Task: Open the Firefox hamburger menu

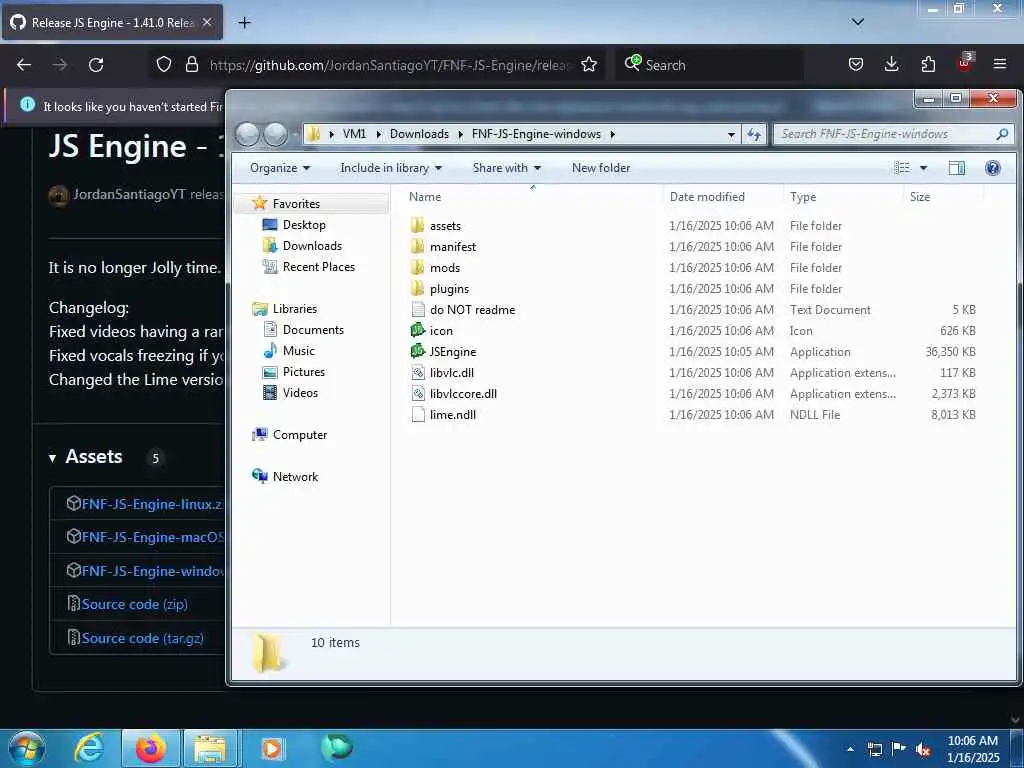Action: pos(999,64)
